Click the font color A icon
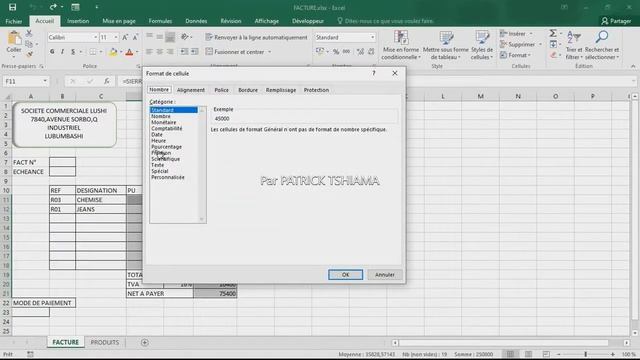Screen dimensions: 640x360 point(129,52)
